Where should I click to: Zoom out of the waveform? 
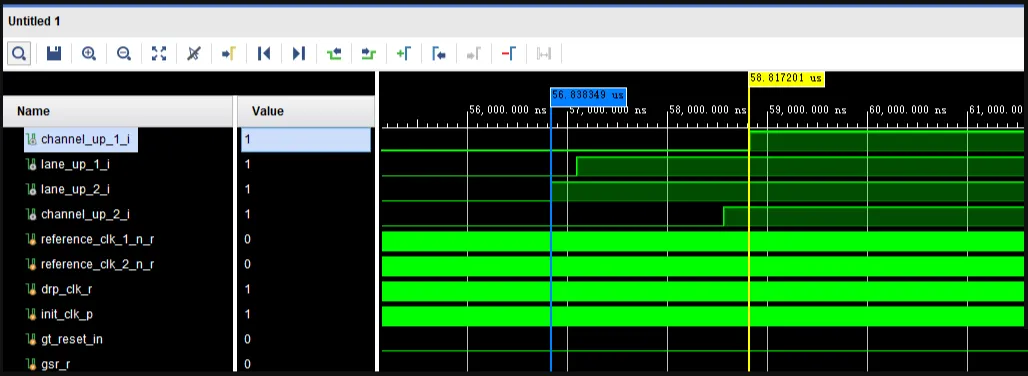click(x=124, y=54)
